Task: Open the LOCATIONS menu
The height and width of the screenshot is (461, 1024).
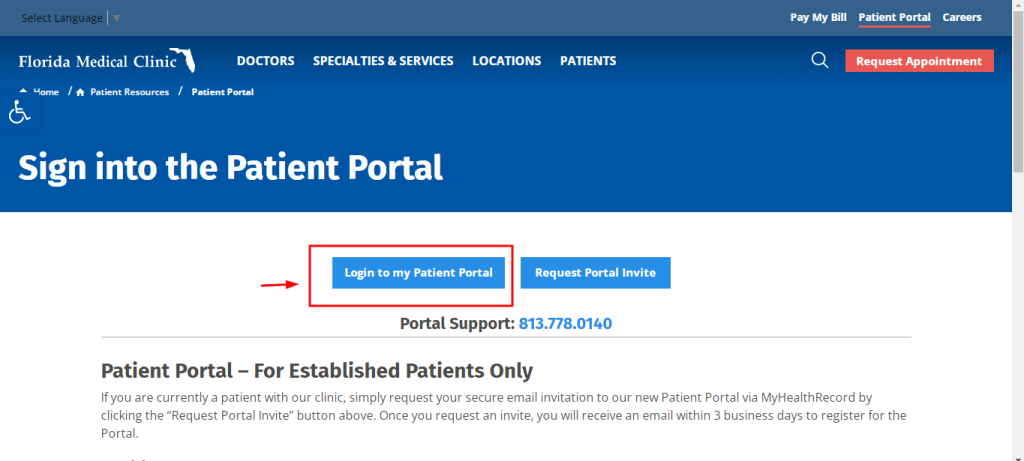Action: tap(507, 61)
